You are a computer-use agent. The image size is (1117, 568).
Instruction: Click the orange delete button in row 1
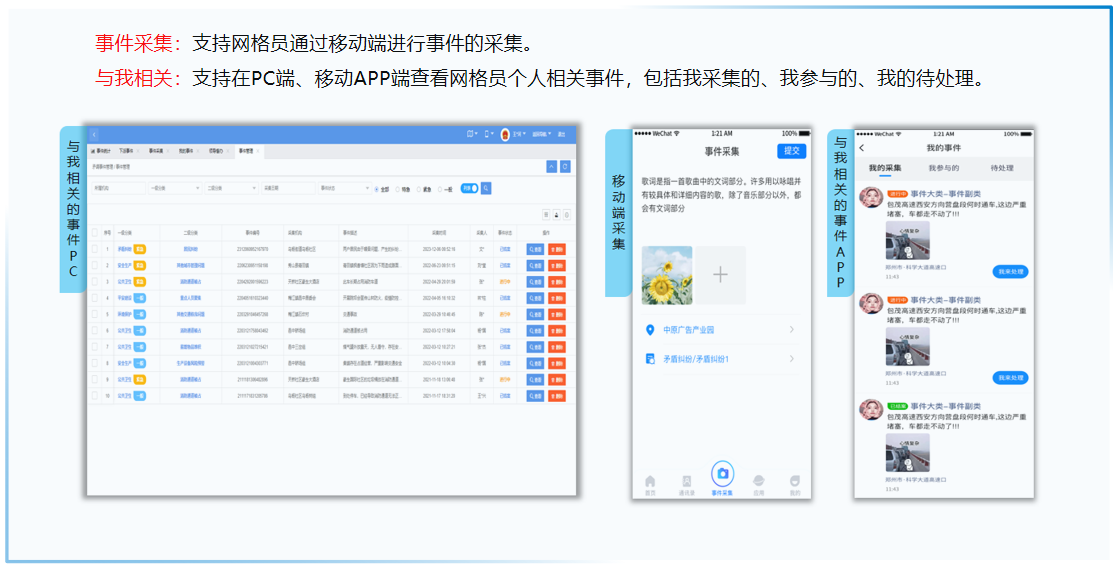click(556, 249)
